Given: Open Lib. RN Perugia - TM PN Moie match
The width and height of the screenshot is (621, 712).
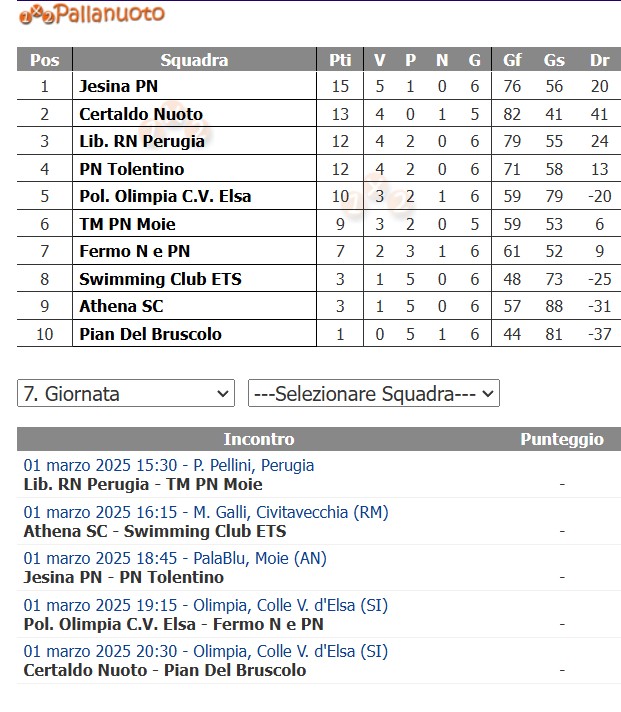Looking at the screenshot, I should click(143, 485).
